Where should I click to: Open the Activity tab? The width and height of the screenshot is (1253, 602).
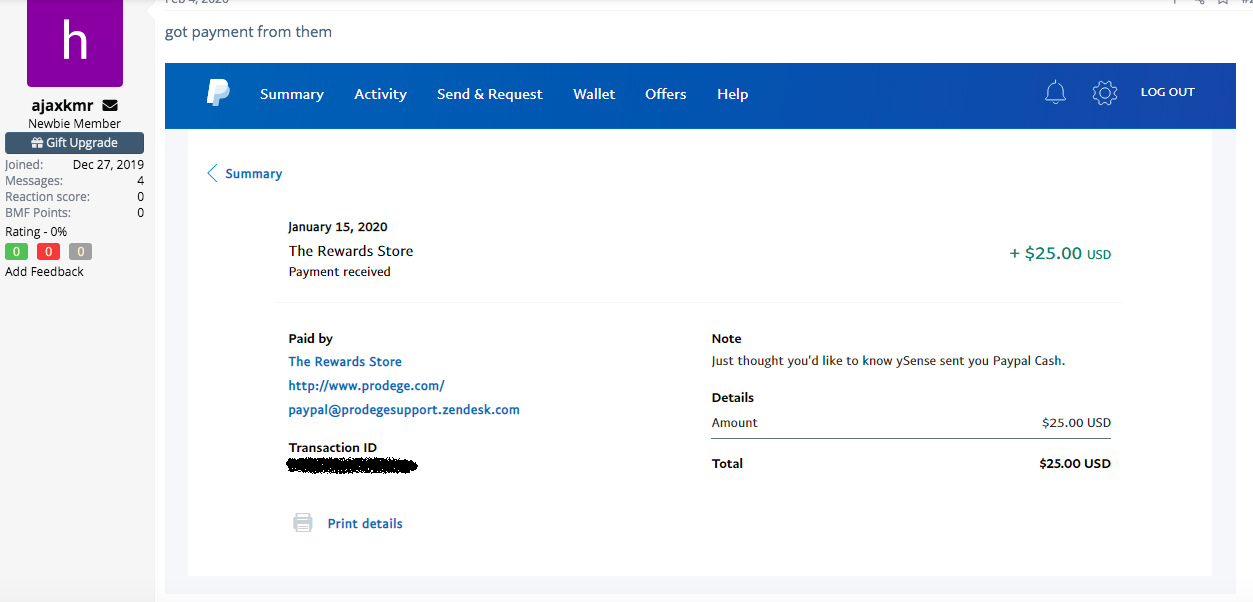(x=380, y=94)
